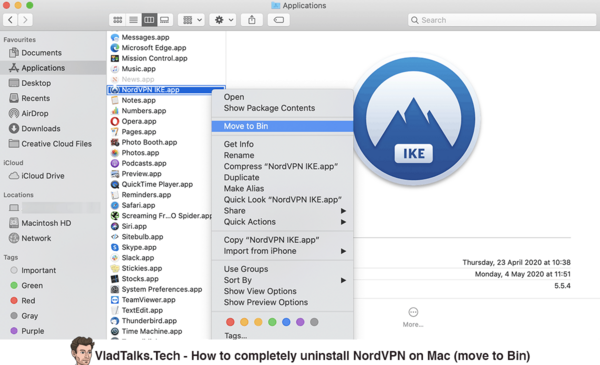Expand the Quick Actions submenu
Image resolution: width=600 pixels, height=365 pixels.
coord(282,222)
